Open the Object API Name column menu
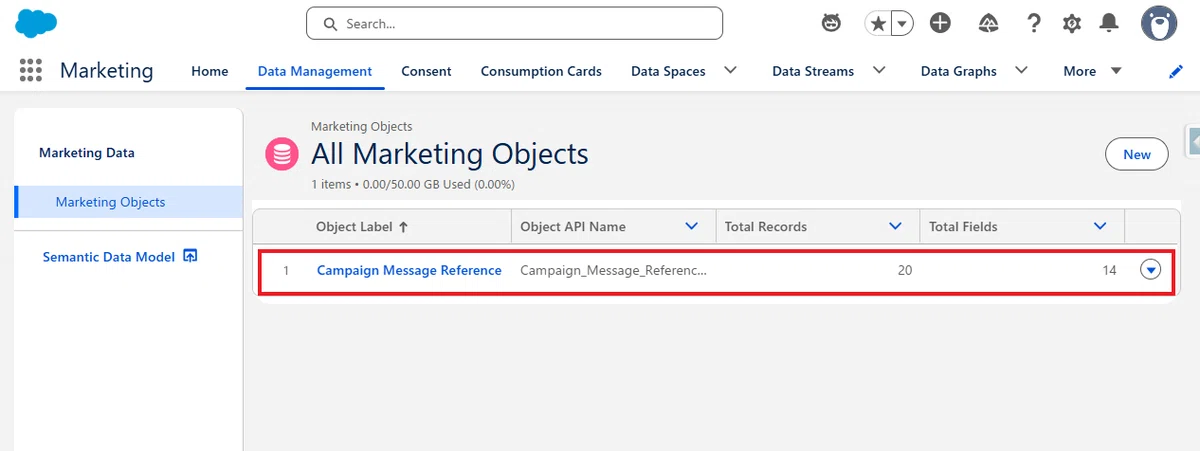Image resolution: width=1200 pixels, height=451 pixels. click(x=692, y=227)
